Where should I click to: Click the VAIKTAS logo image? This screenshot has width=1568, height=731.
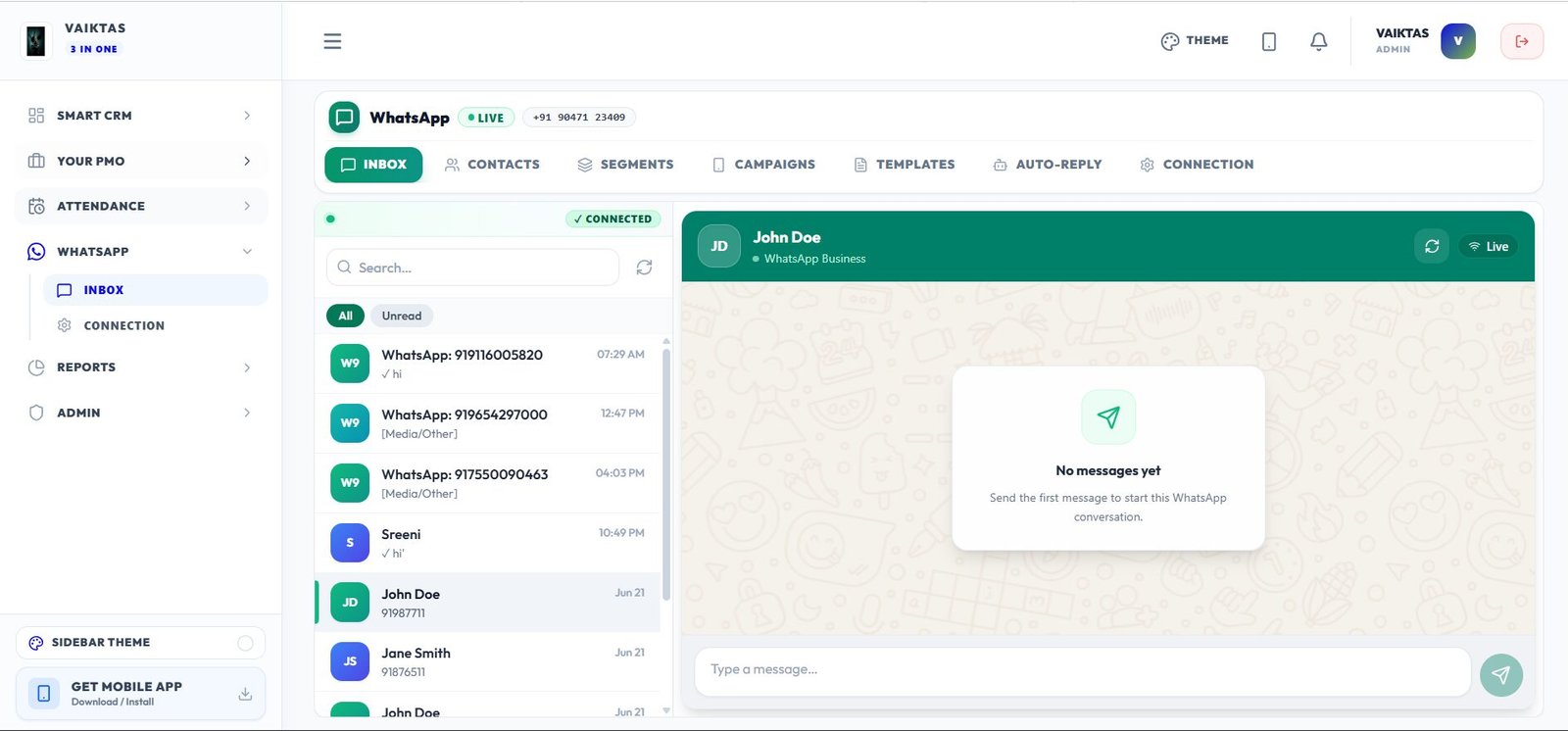click(35, 41)
